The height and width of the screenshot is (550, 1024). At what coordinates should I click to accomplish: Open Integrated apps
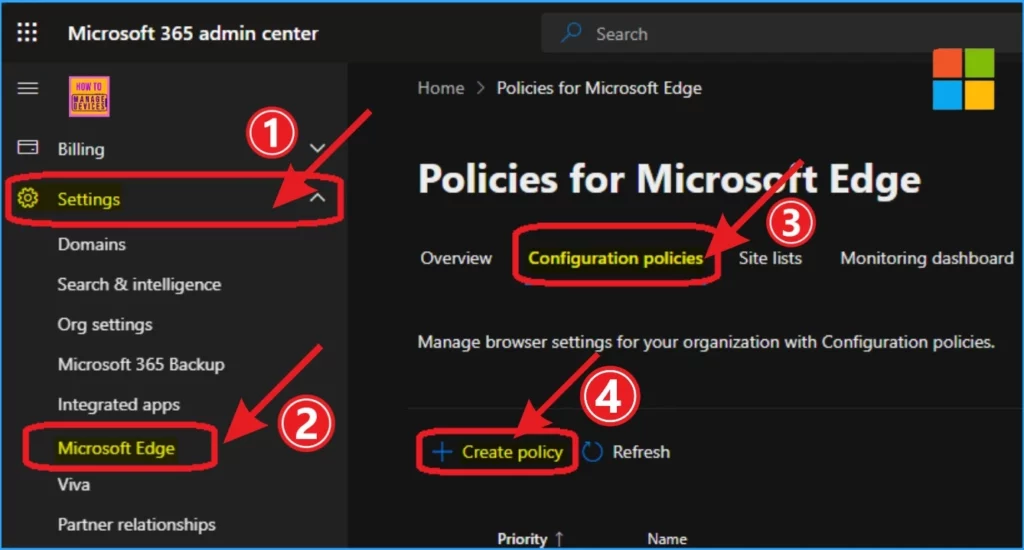tap(118, 405)
